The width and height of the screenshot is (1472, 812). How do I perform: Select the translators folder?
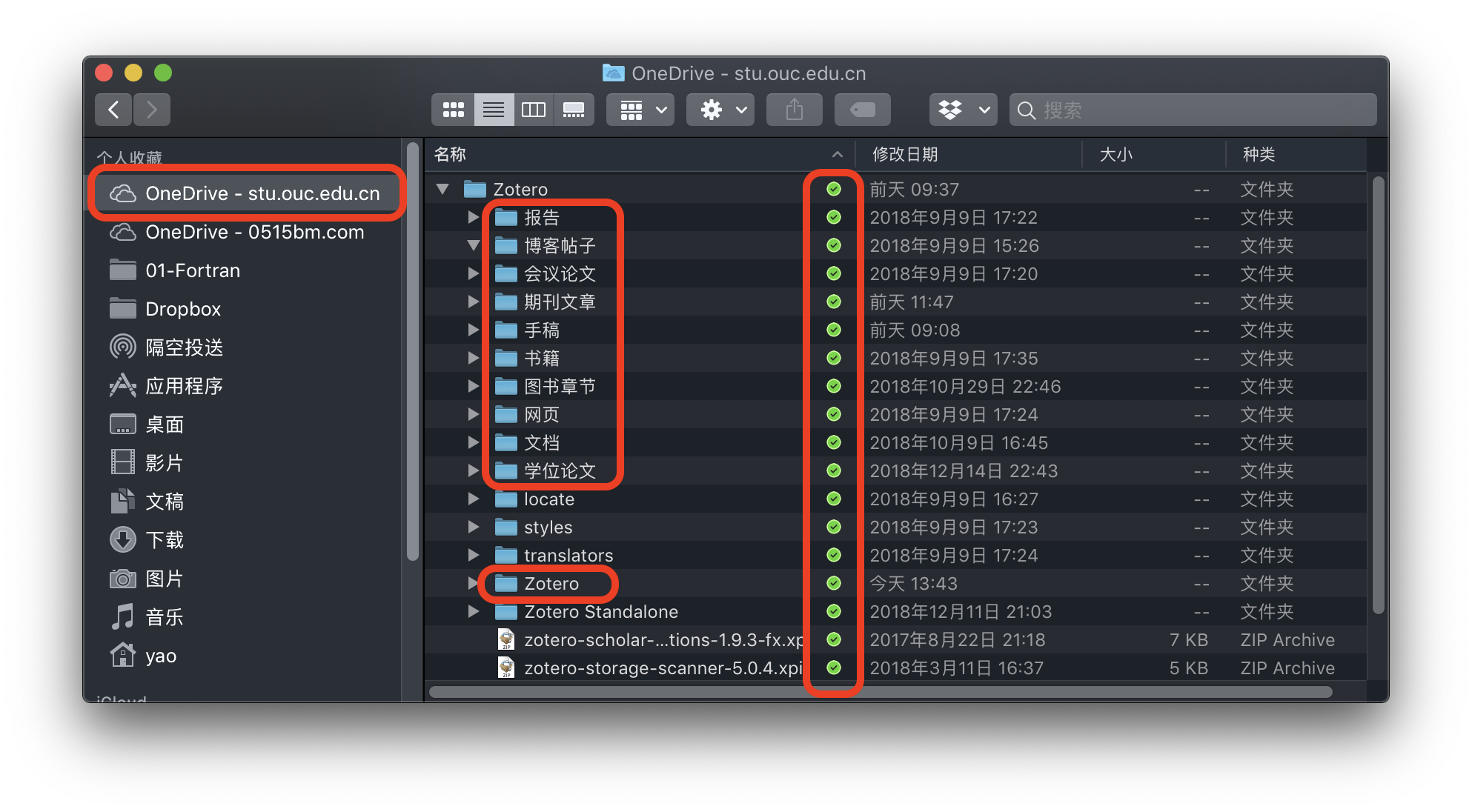coord(895,555)
